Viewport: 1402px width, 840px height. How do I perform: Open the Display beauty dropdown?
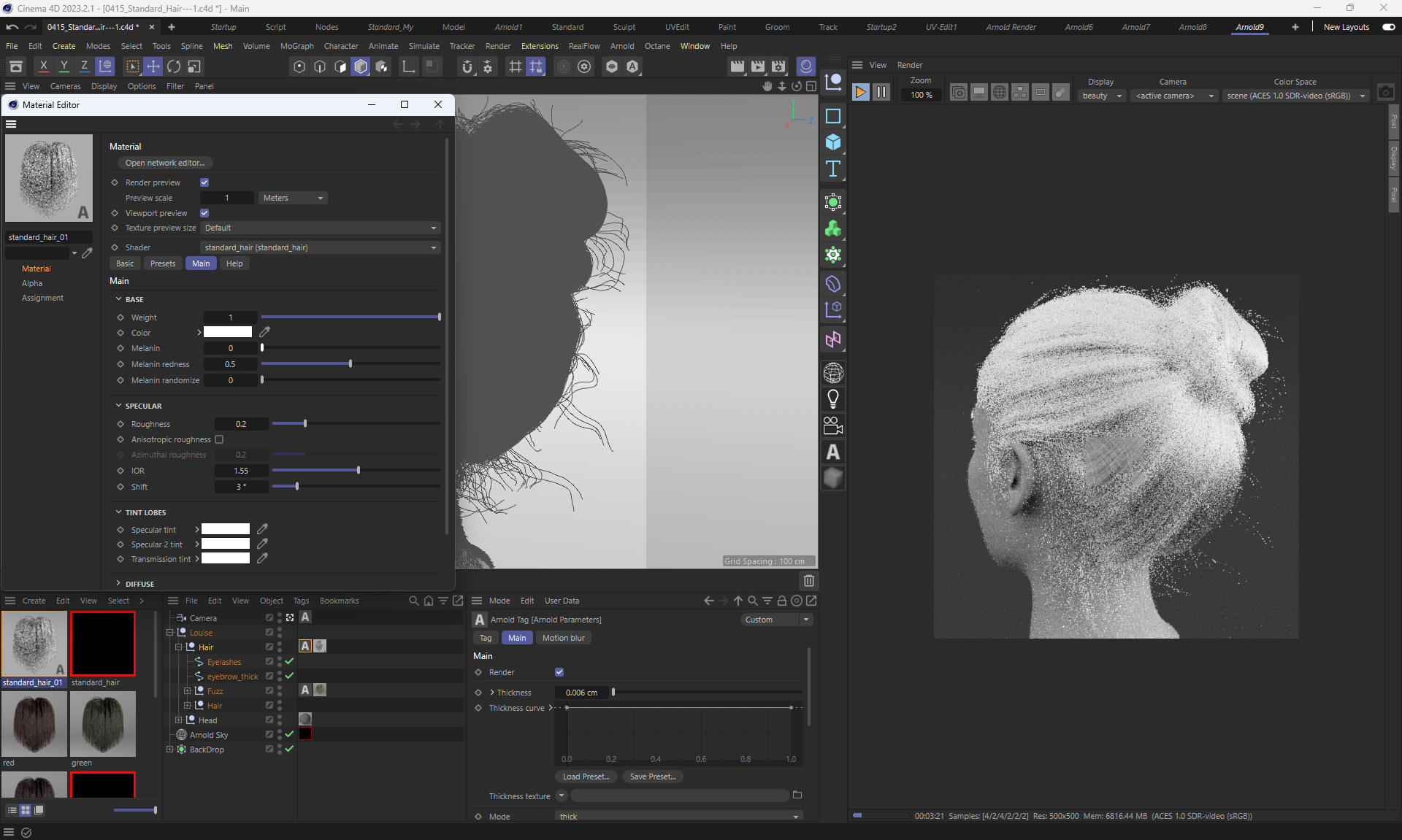pos(1101,96)
